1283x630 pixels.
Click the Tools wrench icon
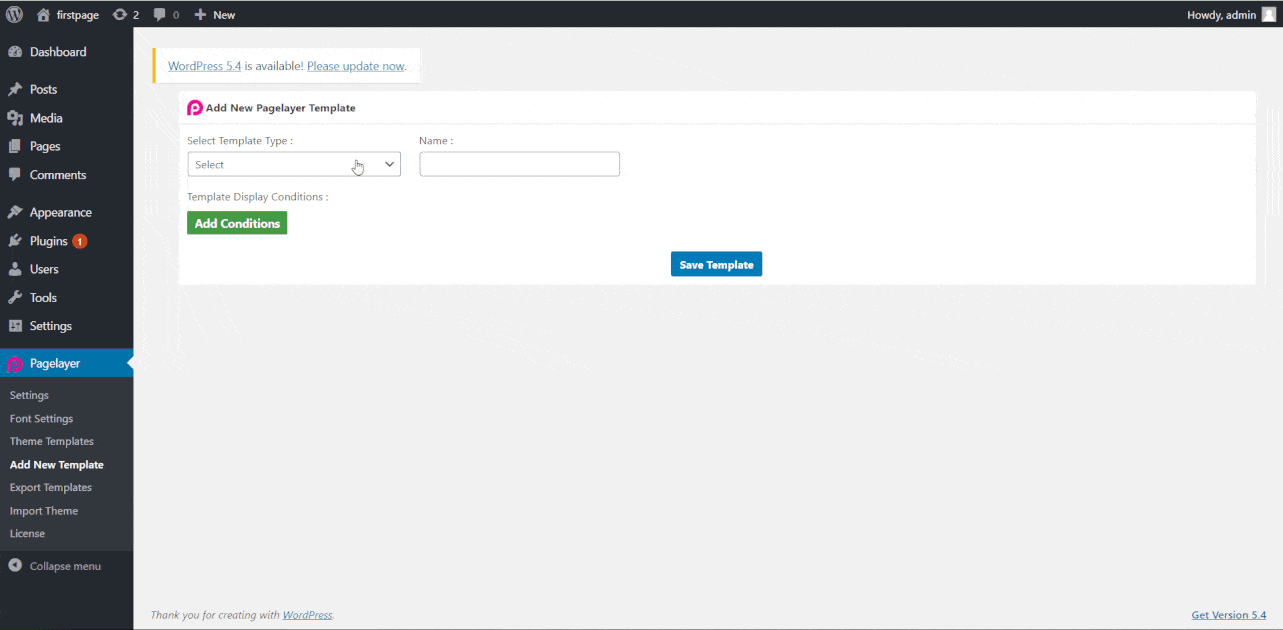(x=15, y=297)
